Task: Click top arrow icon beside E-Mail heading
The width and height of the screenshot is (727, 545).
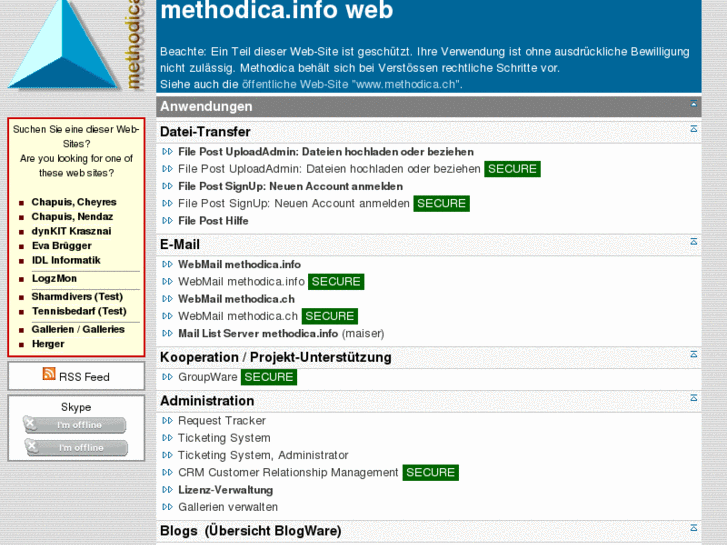Action: tap(694, 241)
